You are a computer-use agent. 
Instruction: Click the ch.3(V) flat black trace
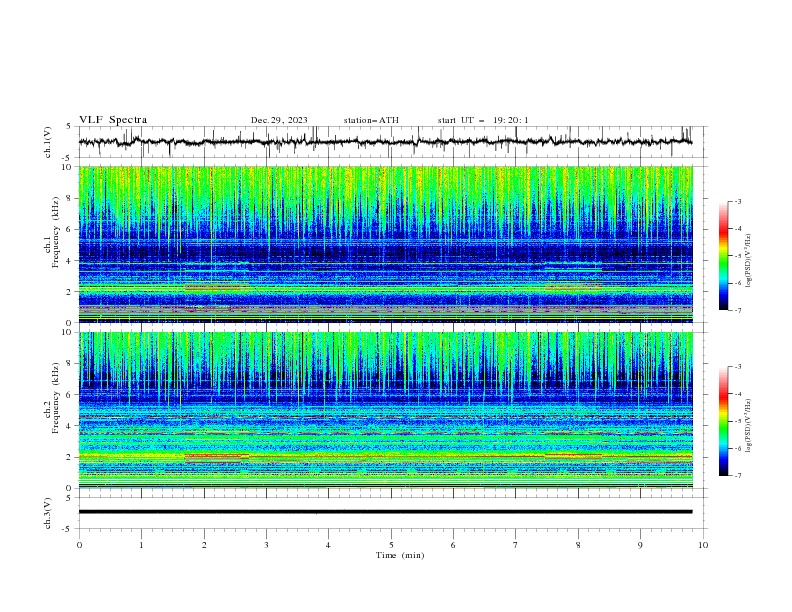[385, 512]
